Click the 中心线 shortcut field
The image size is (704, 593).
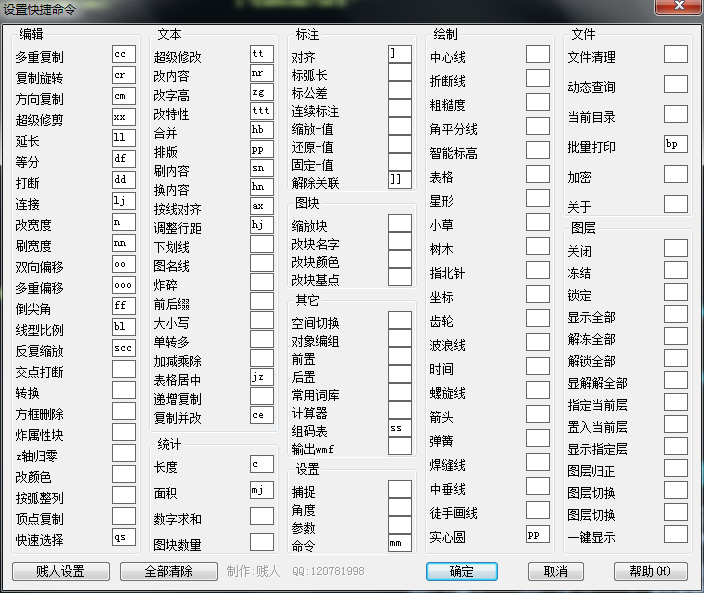click(538, 54)
